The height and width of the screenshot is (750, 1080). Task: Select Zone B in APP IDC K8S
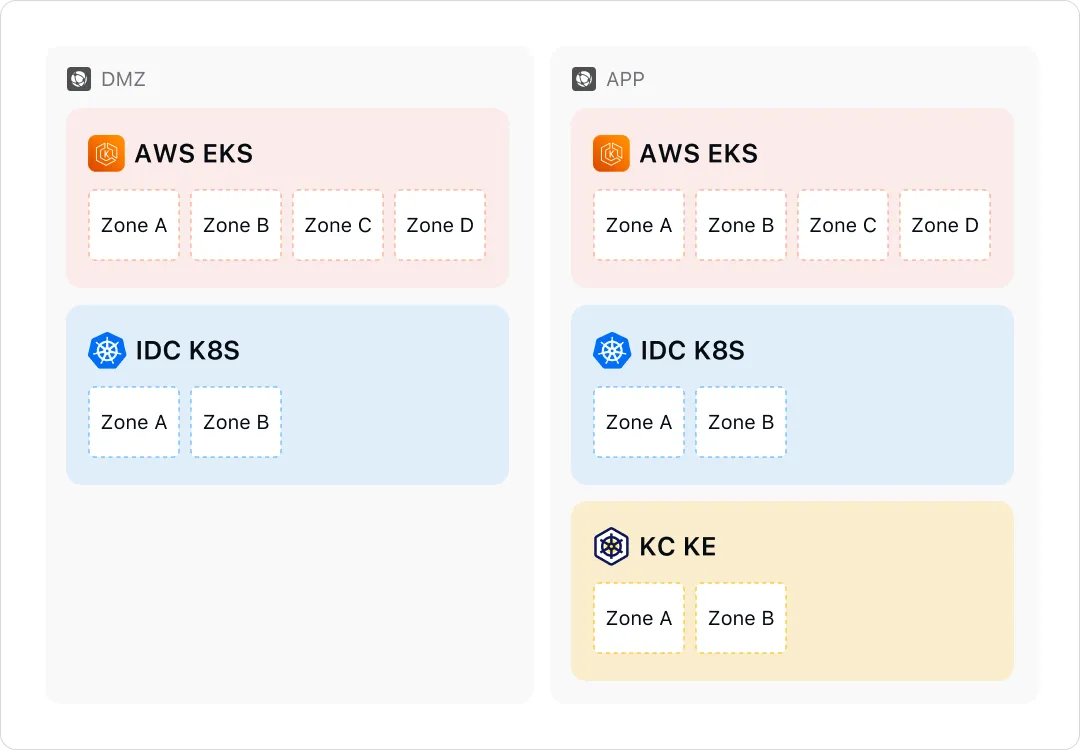pyautogui.click(x=740, y=422)
